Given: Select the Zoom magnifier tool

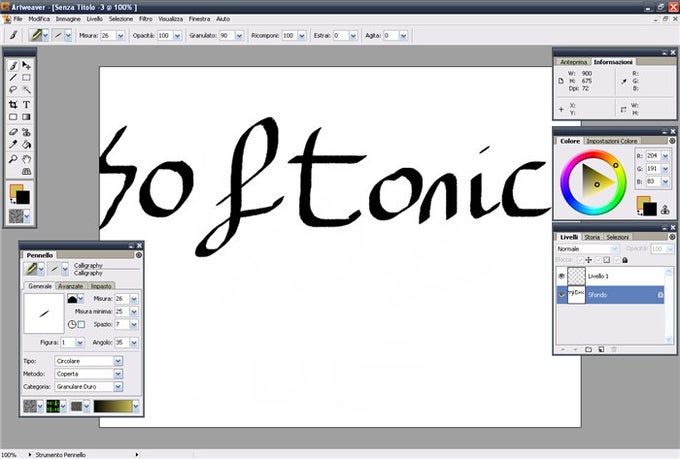Looking at the screenshot, I should point(13,159).
